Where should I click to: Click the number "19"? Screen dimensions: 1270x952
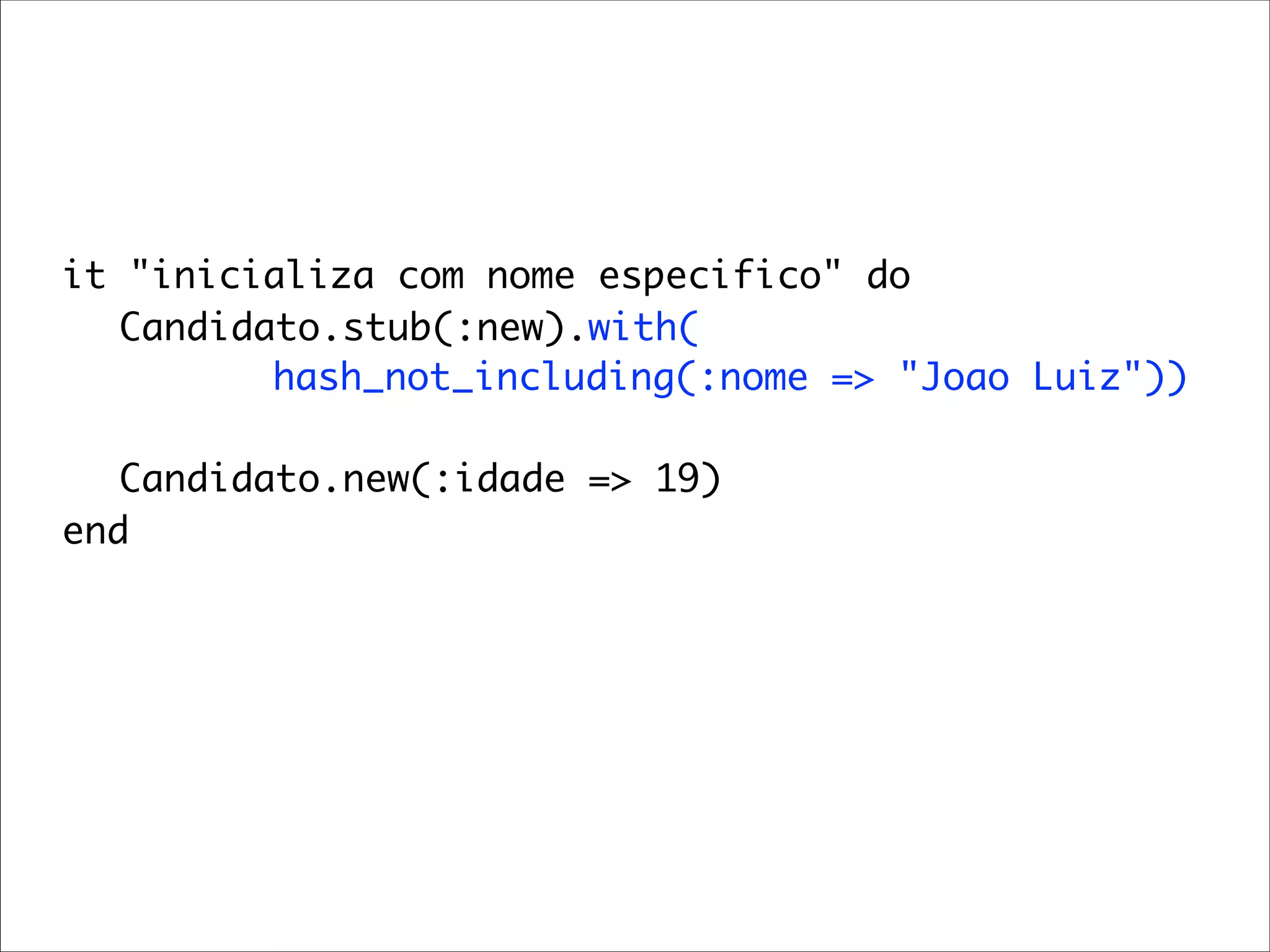pyautogui.click(x=677, y=479)
